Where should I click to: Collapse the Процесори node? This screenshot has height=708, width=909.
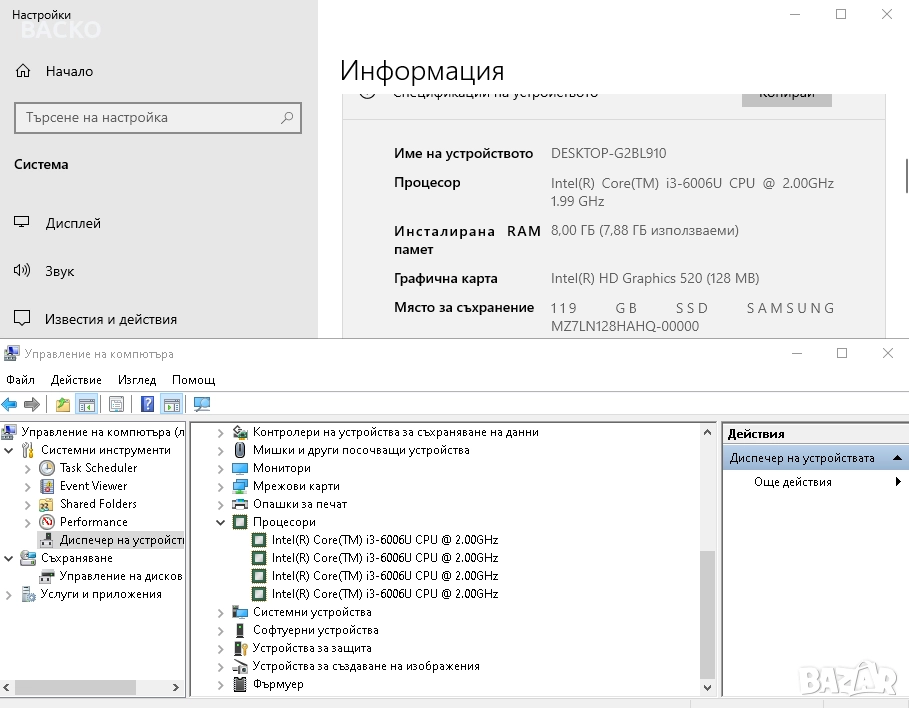(x=221, y=522)
